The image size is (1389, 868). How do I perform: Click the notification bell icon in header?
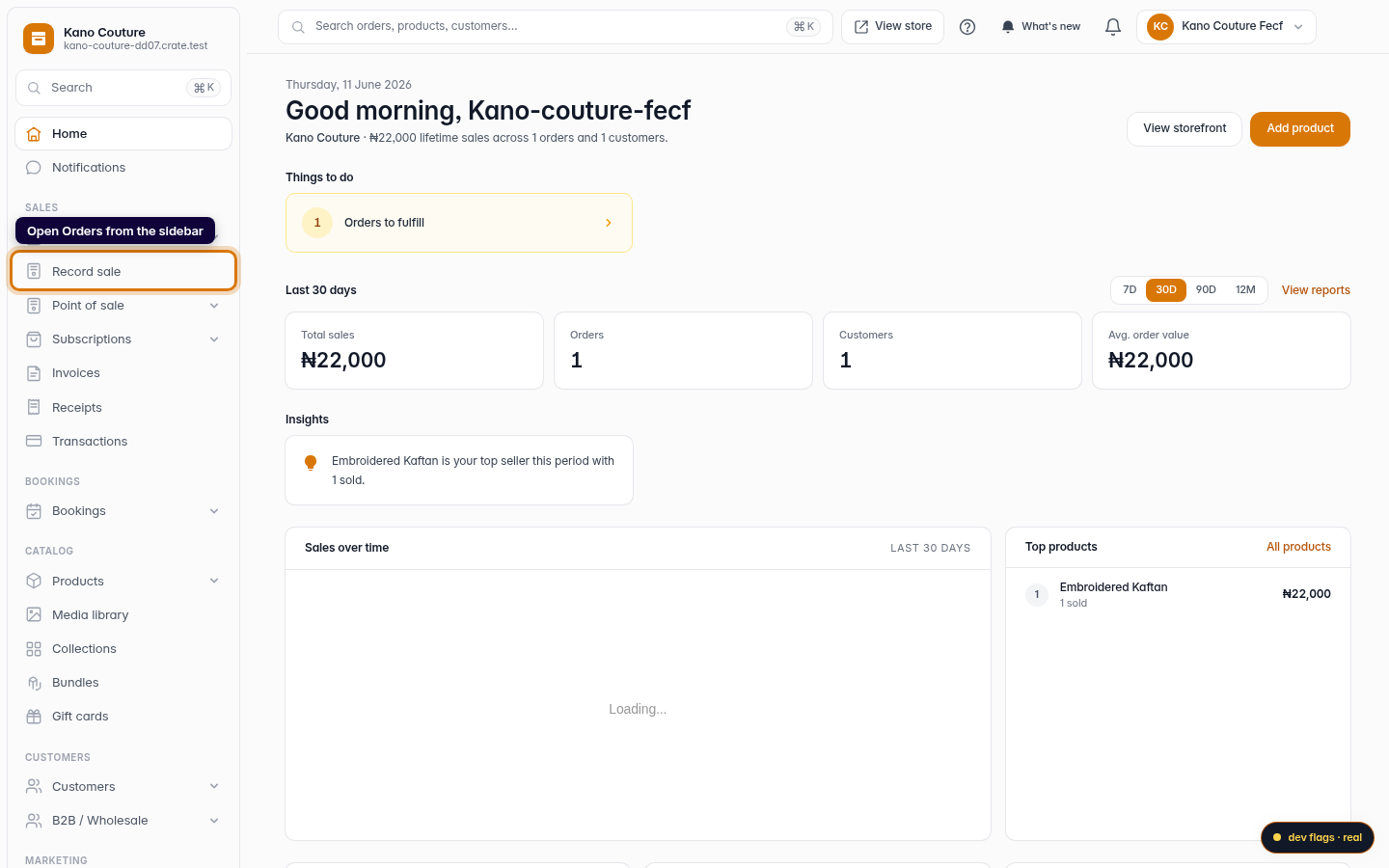pyautogui.click(x=1113, y=27)
